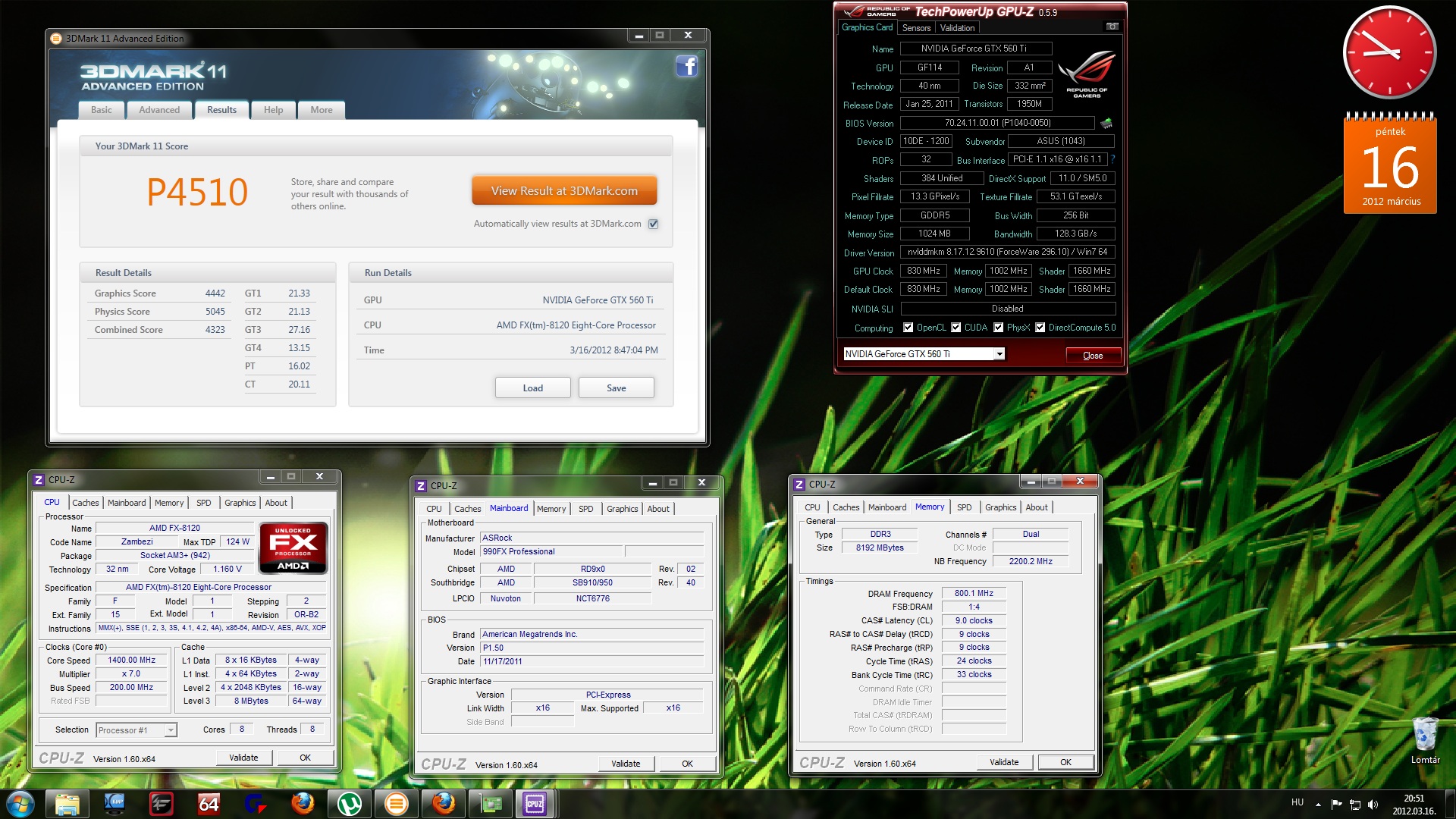Open the AIDA64 taskbar icon
1456x819 pixels.
click(x=209, y=803)
